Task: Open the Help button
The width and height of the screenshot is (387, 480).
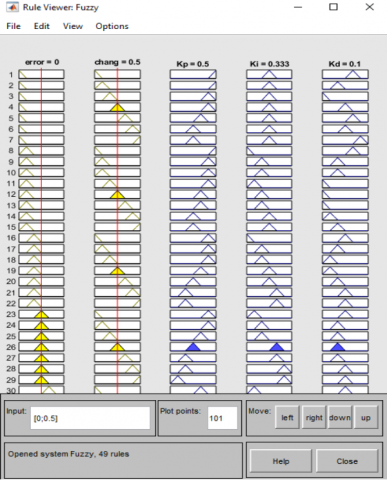Action: 281,461
